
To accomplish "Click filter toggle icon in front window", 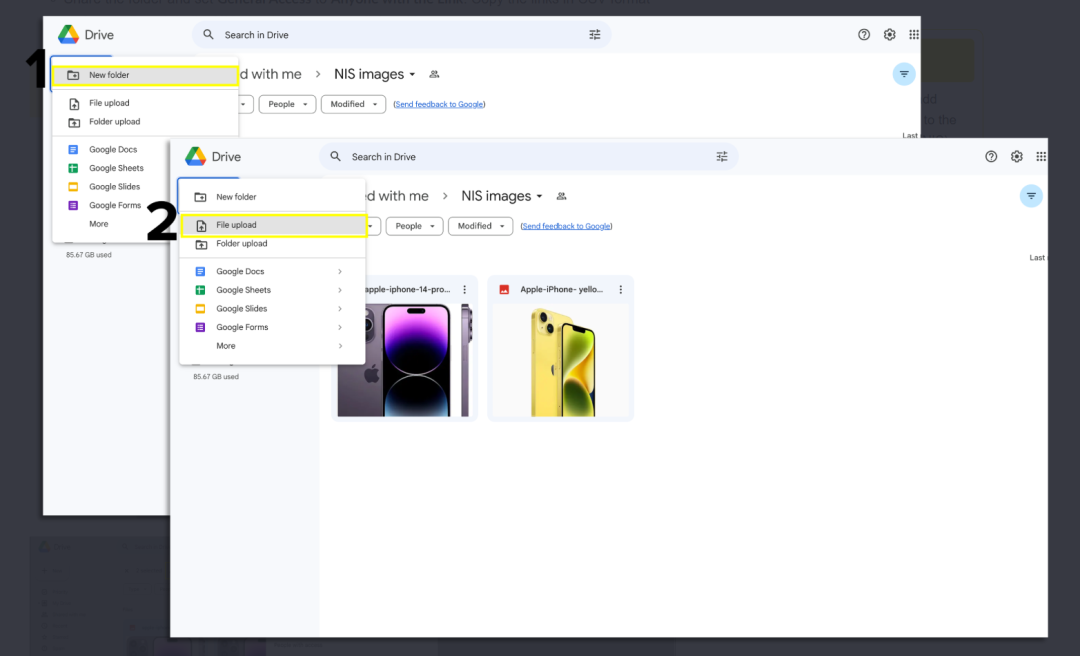I will click(1031, 196).
